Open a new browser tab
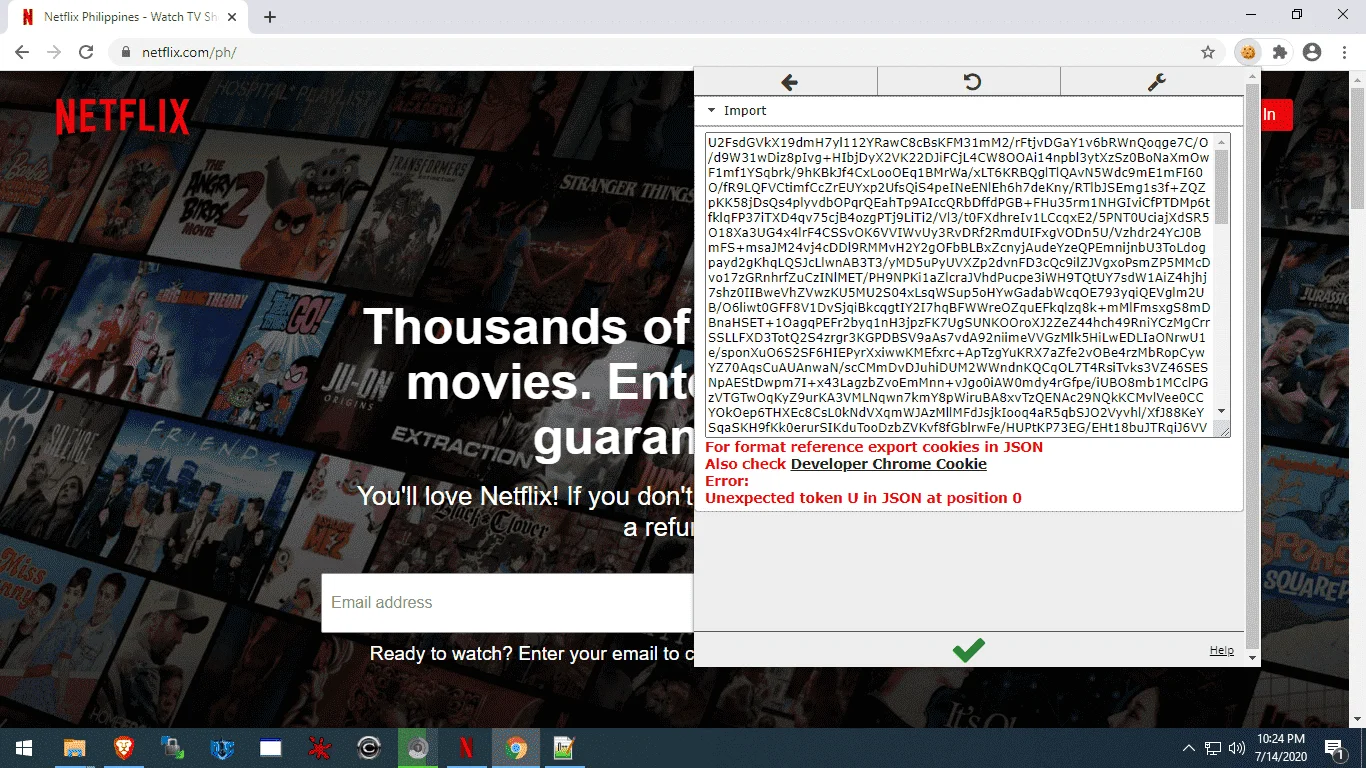 (270, 17)
